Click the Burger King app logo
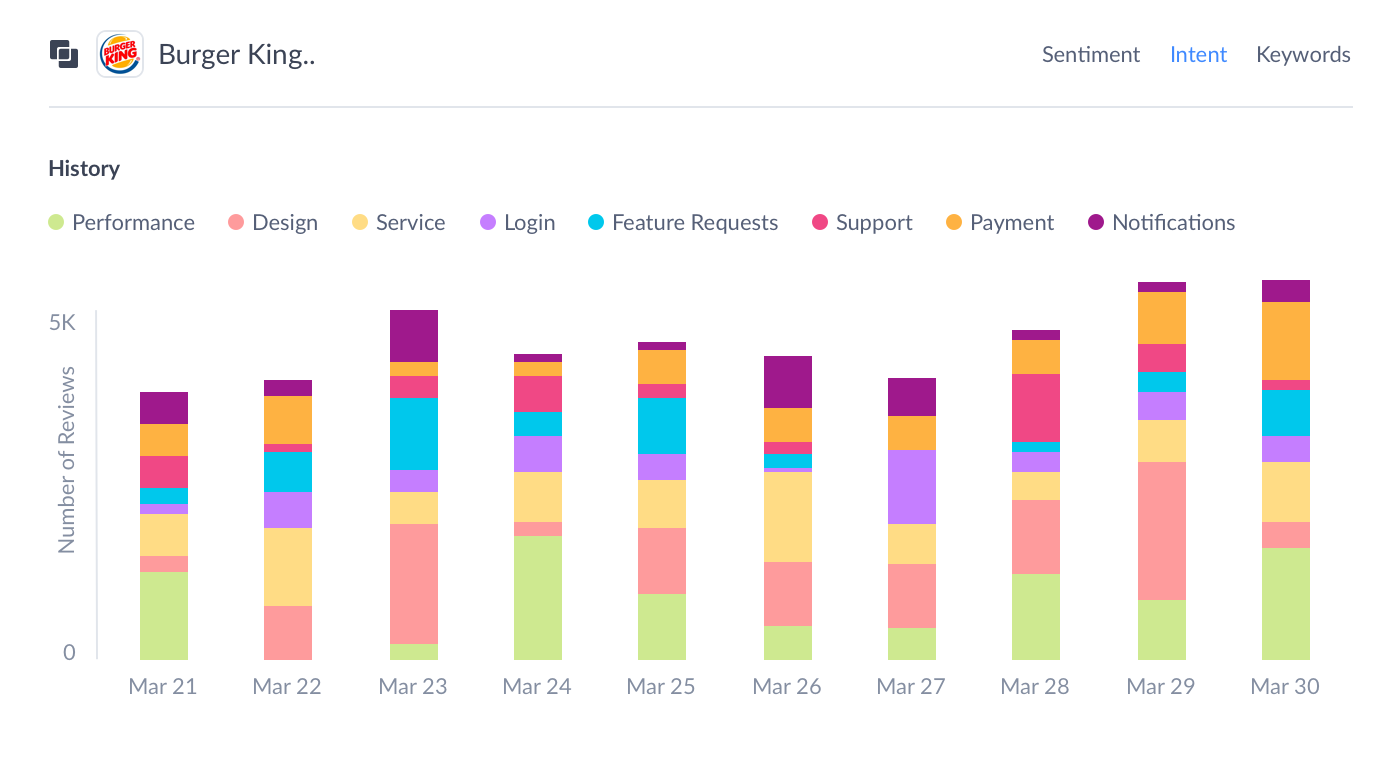Viewport: 1400px width, 760px height. (x=120, y=54)
